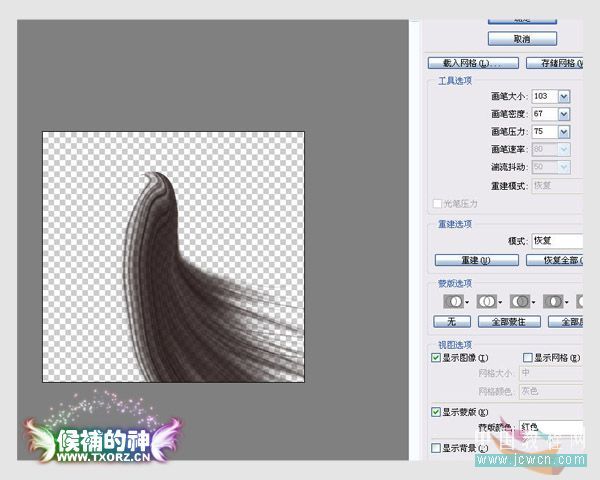Screen dimensions: 600x480
Task: Select the Add to Selection mask icon
Action: [487, 302]
